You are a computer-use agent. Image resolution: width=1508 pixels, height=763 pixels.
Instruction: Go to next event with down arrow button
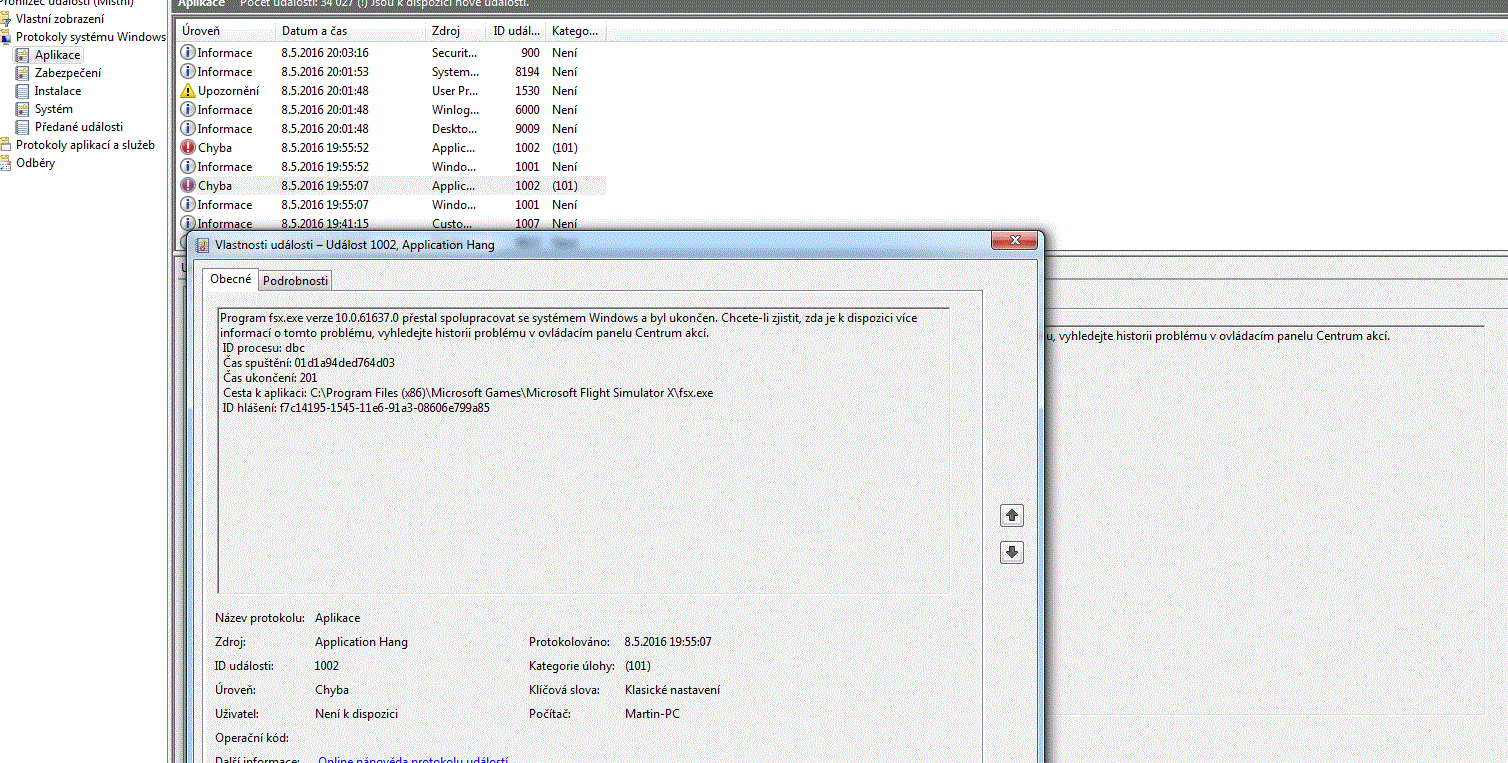tap(1012, 552)
